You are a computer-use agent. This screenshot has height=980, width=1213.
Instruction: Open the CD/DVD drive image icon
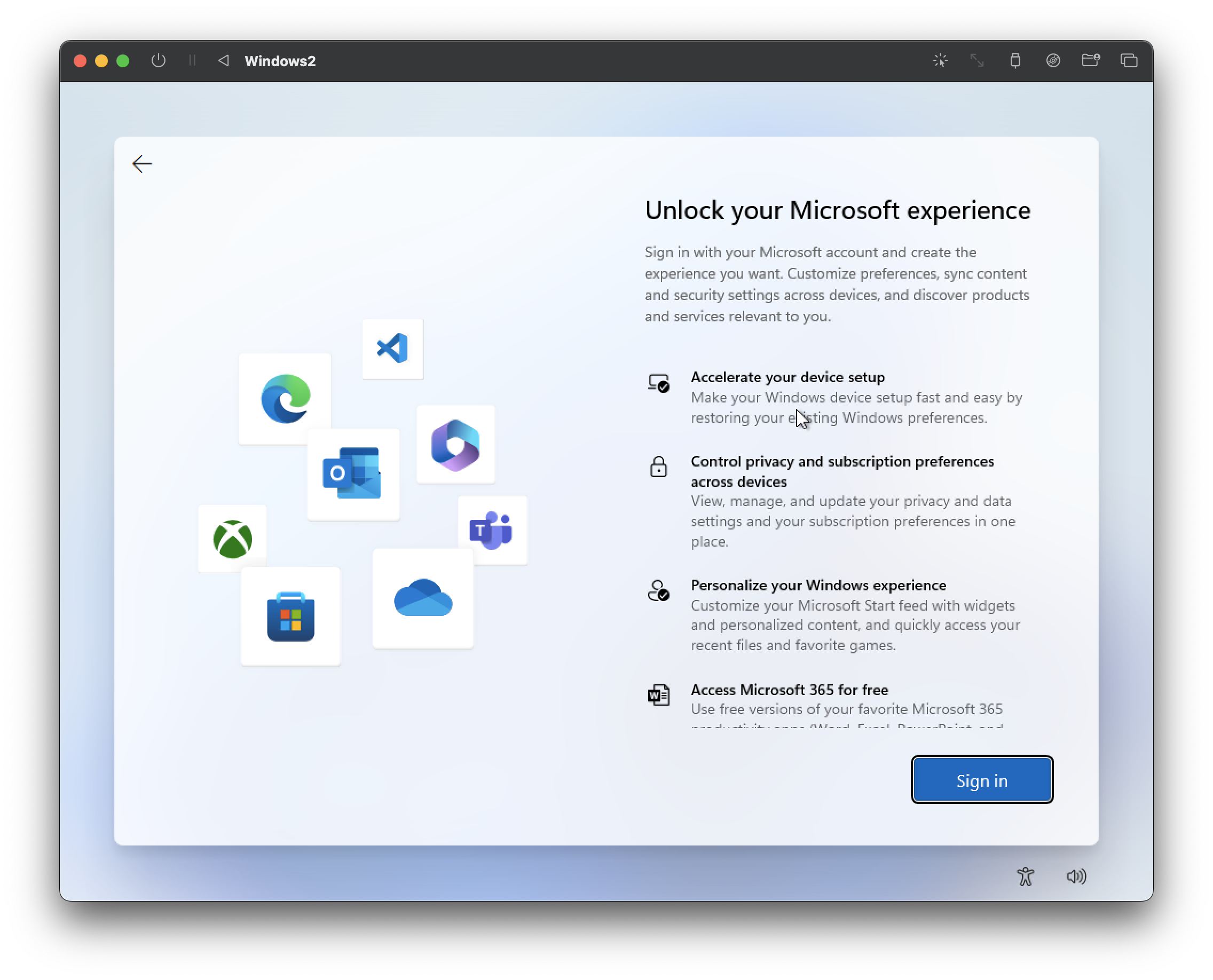click(1053, 60)
